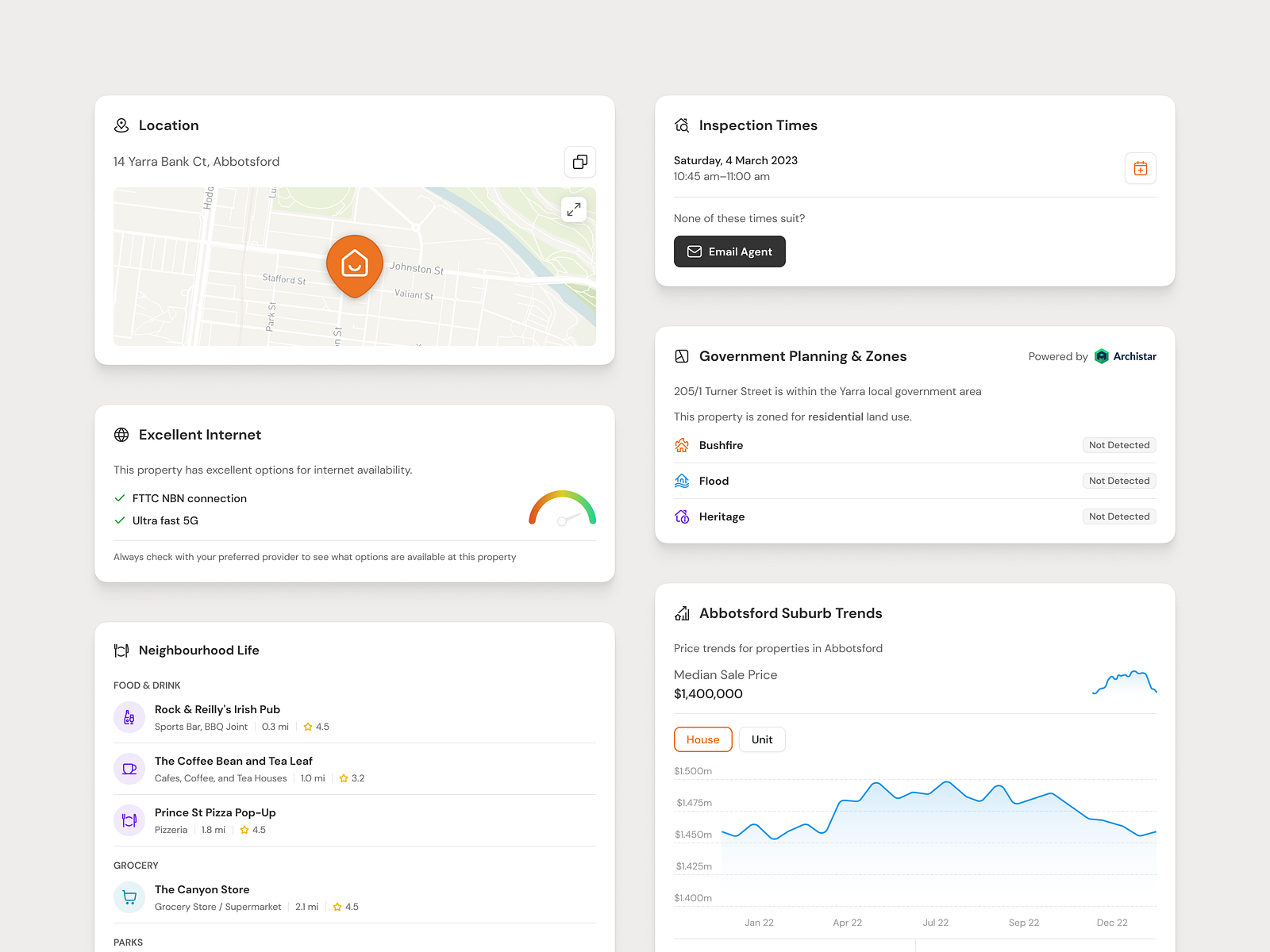The image size is (1270, 952).
Task: Click the magnifier icon beside Inspection Times
Action: [681, 125]
